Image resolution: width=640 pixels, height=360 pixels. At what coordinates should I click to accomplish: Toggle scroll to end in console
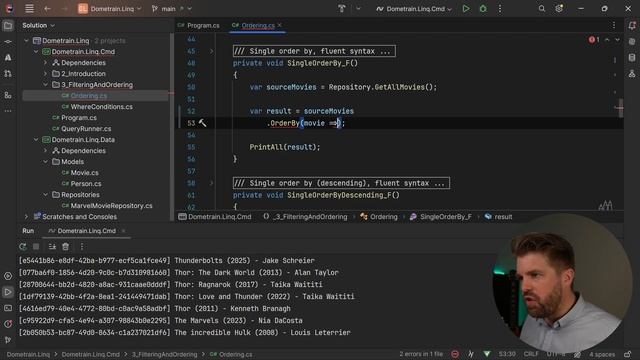coord(52,247)
